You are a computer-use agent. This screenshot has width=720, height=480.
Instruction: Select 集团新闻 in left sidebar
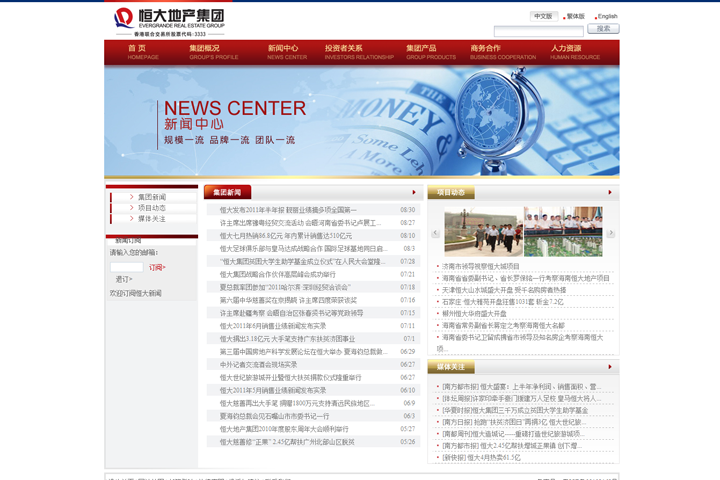tap(152, 197)
